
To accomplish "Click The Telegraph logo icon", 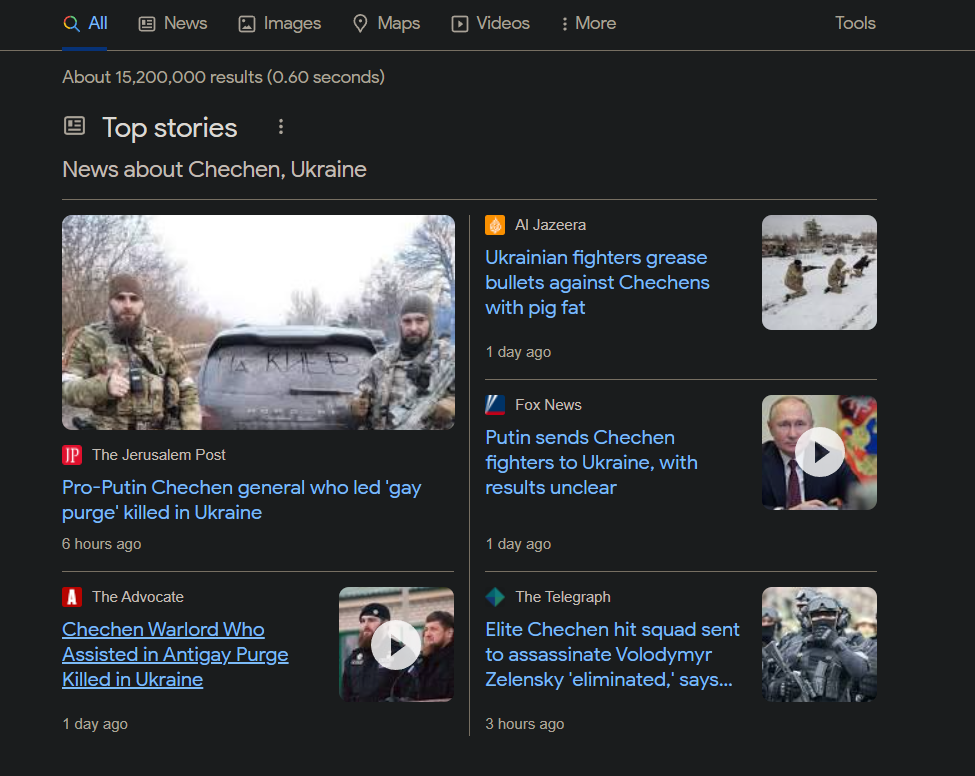I will click(495, 597).
